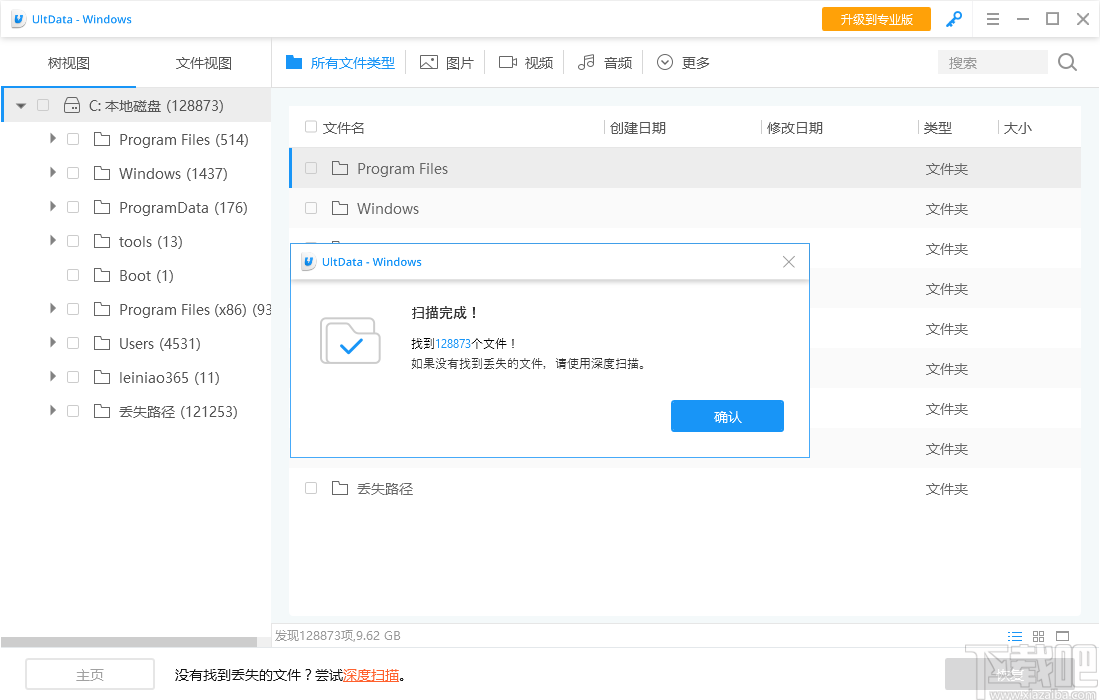The height and width of the screenshot is (700, 1100).
Task: Open the hamburger menu icon
Action: (x=993, y=19)
